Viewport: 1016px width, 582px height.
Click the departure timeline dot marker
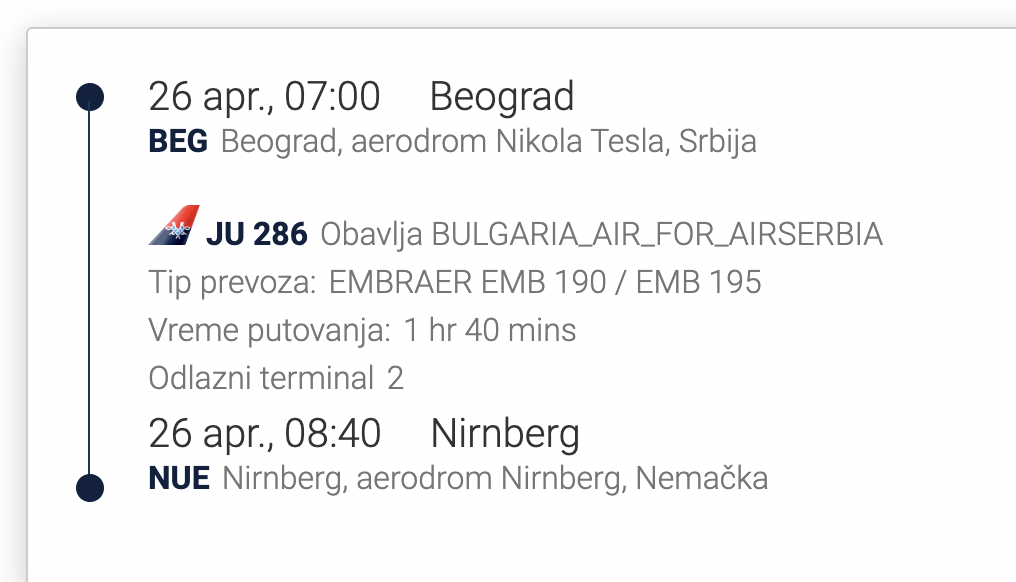point(90,97)
